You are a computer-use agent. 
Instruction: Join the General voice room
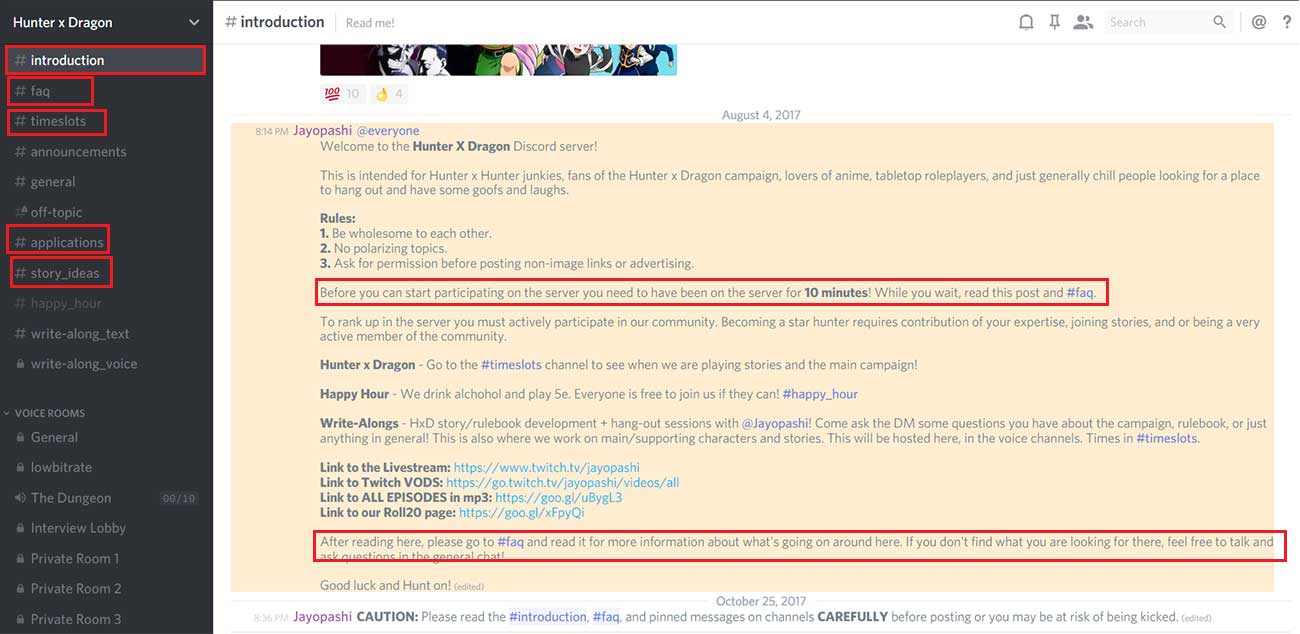106,437
